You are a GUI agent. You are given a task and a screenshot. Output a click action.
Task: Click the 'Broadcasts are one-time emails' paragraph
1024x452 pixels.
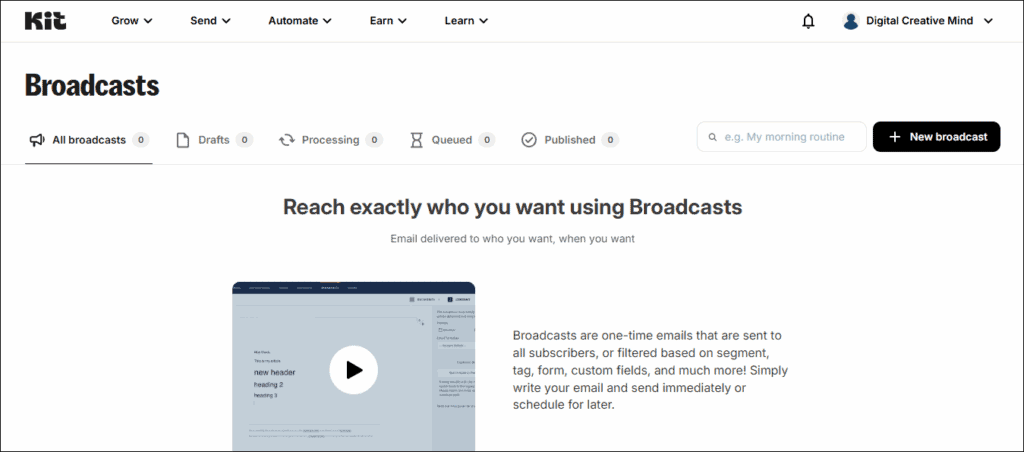click(650, 370)
